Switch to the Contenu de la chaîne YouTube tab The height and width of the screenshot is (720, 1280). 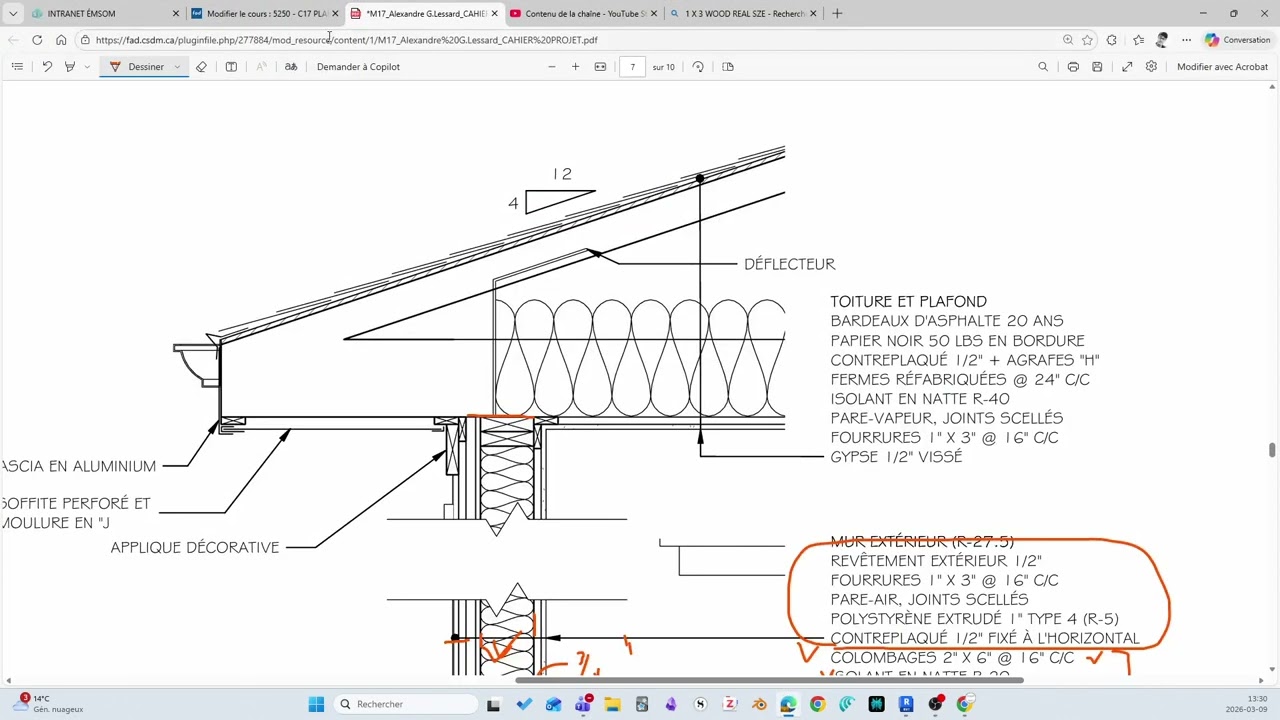click(584, 14)
